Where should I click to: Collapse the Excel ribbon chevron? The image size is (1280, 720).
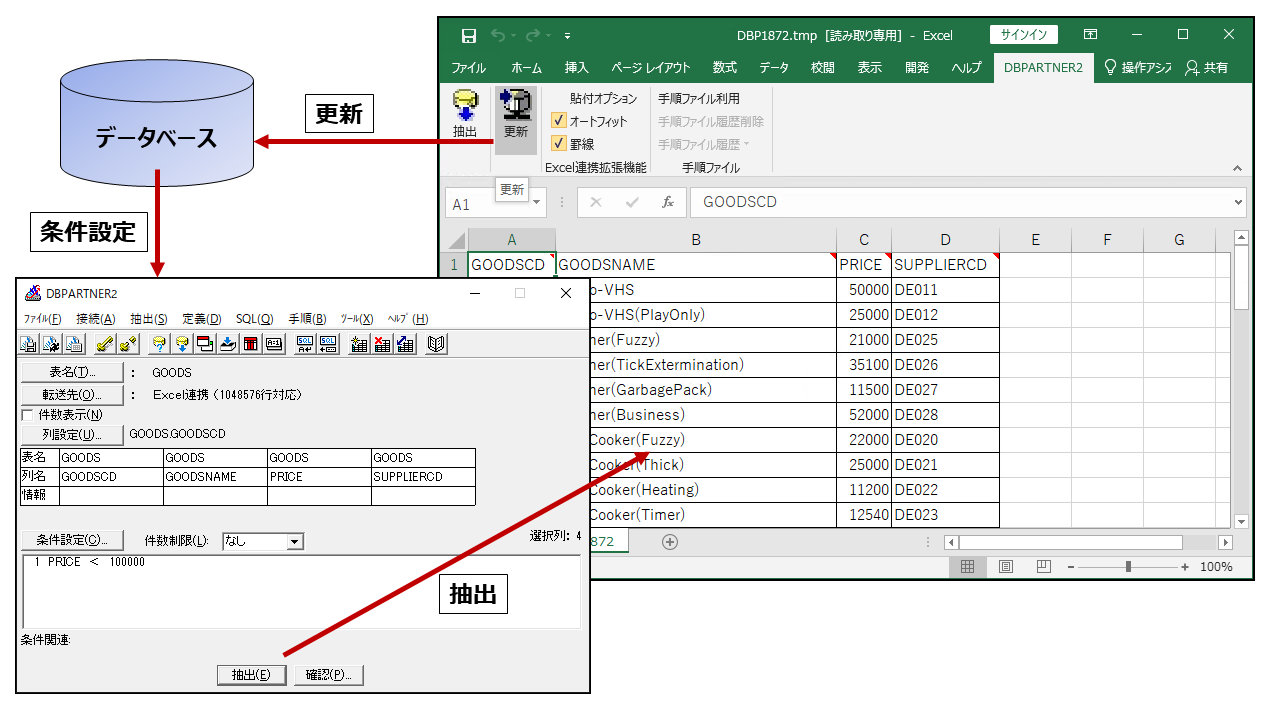coord(1237,168)
